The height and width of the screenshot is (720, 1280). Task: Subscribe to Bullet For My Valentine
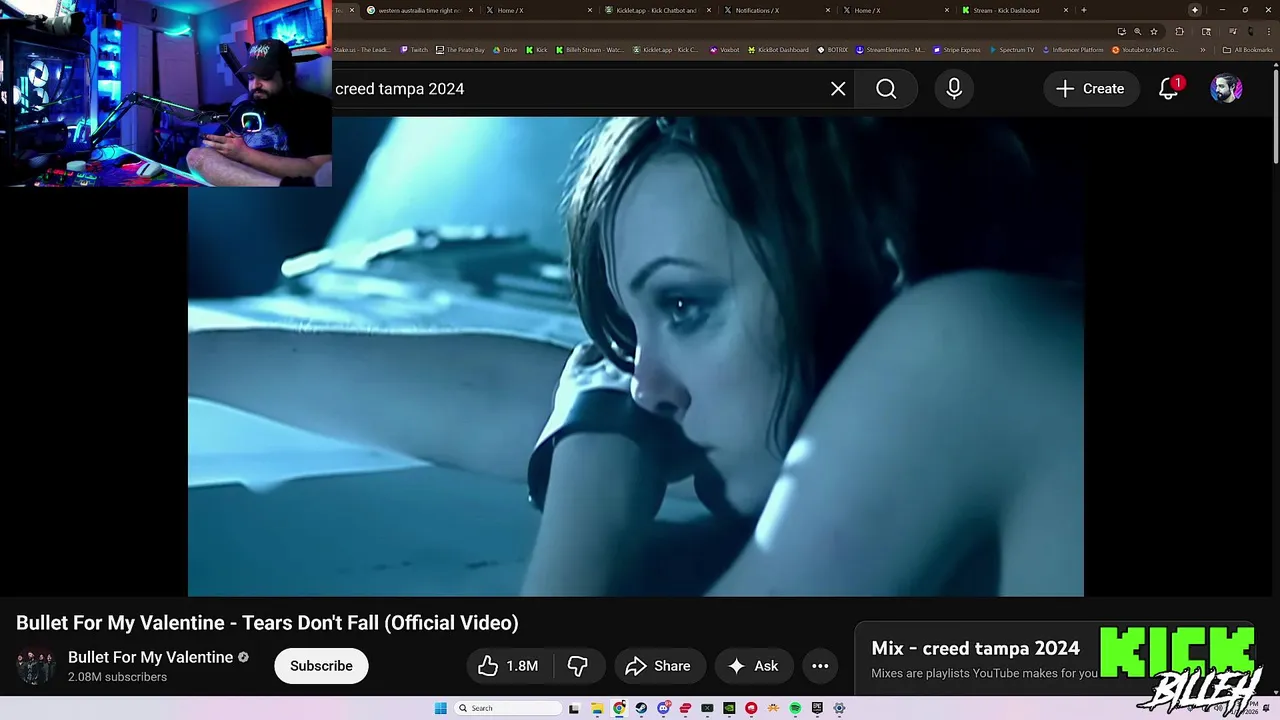pyautogui.click(x=321, y=666)
